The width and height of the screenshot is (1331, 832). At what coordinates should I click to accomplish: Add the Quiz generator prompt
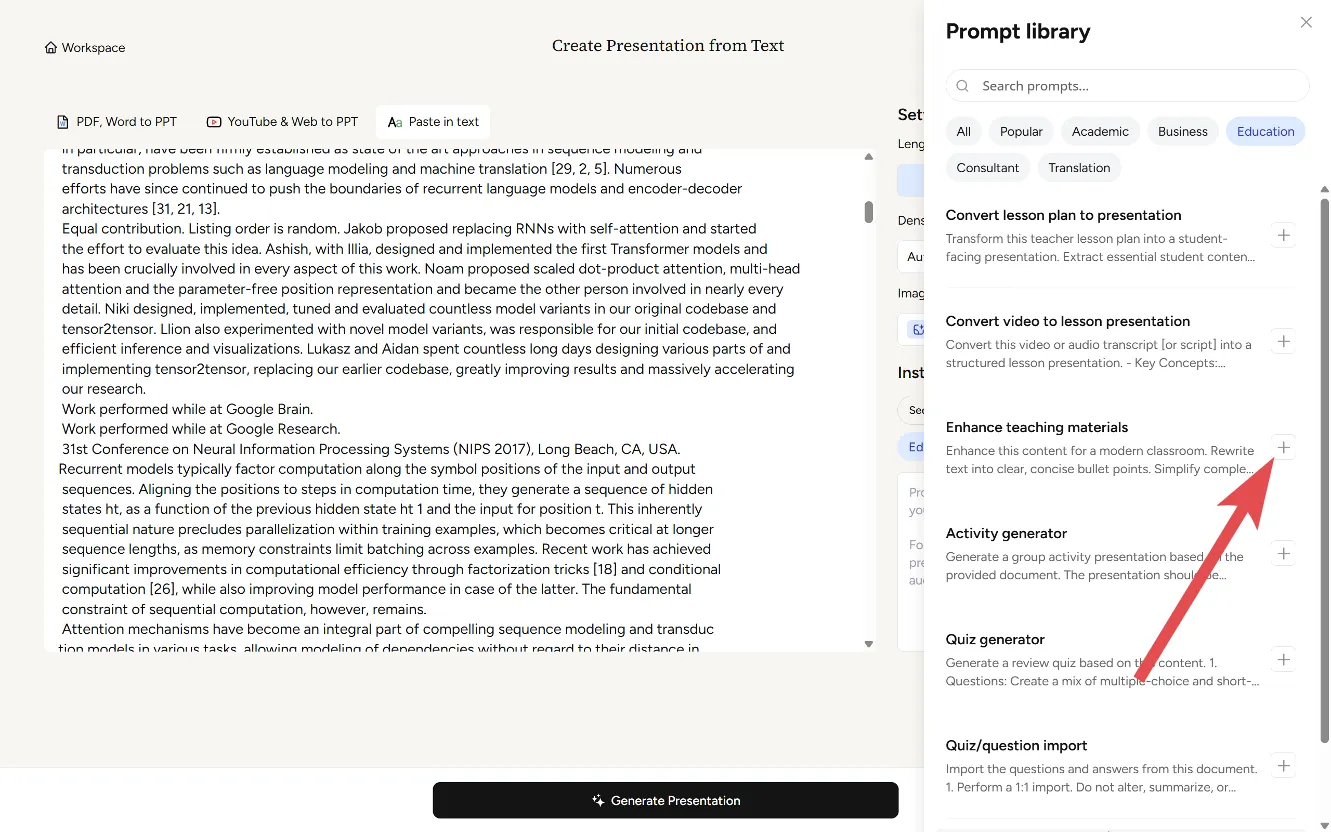[x=1284, y=660]
